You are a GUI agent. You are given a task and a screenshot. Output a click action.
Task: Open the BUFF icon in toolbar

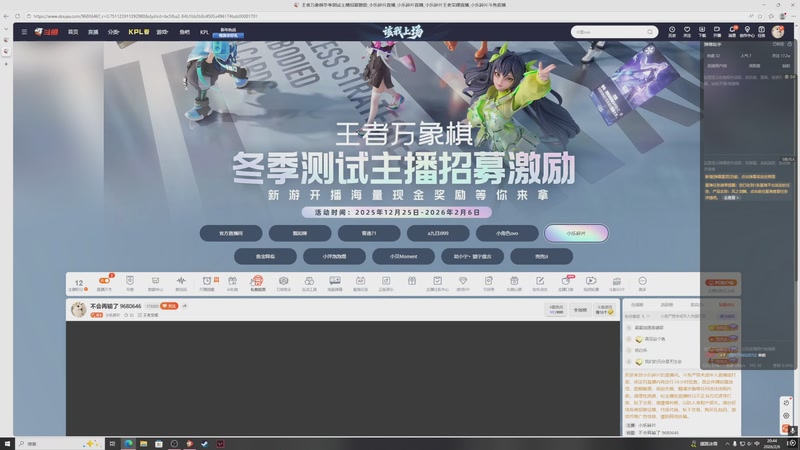[x=617, y=283]
